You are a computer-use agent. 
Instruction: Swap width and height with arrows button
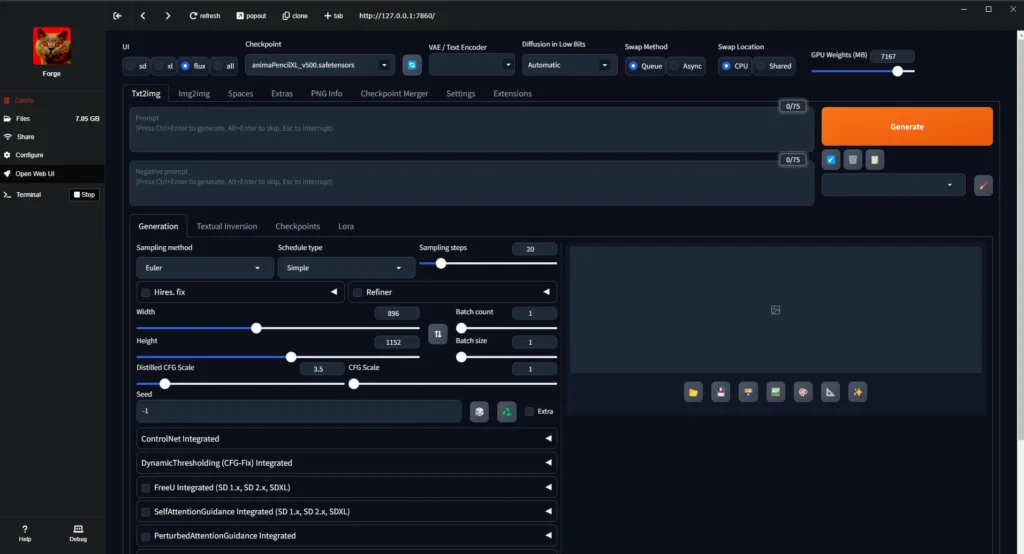coord(437,333)
